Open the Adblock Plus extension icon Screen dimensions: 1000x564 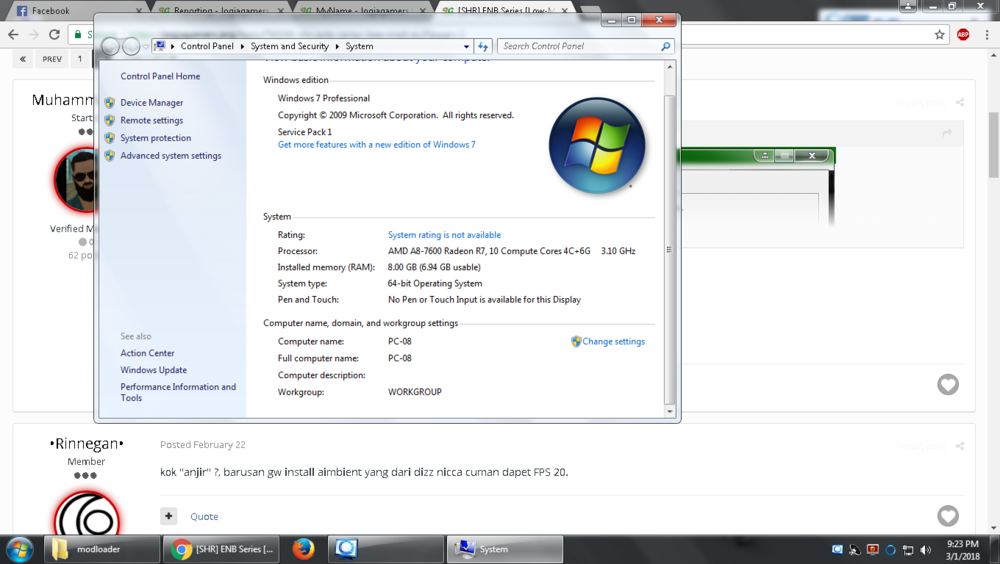[963, 34]
